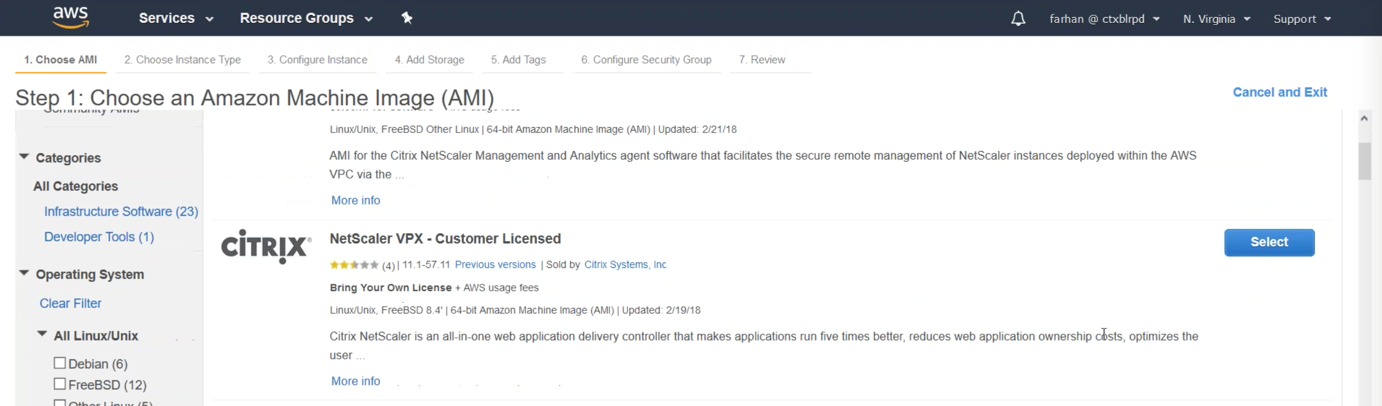Tick the Debian checkbox
Viewport: 1382px width, 406px height.
60,363
